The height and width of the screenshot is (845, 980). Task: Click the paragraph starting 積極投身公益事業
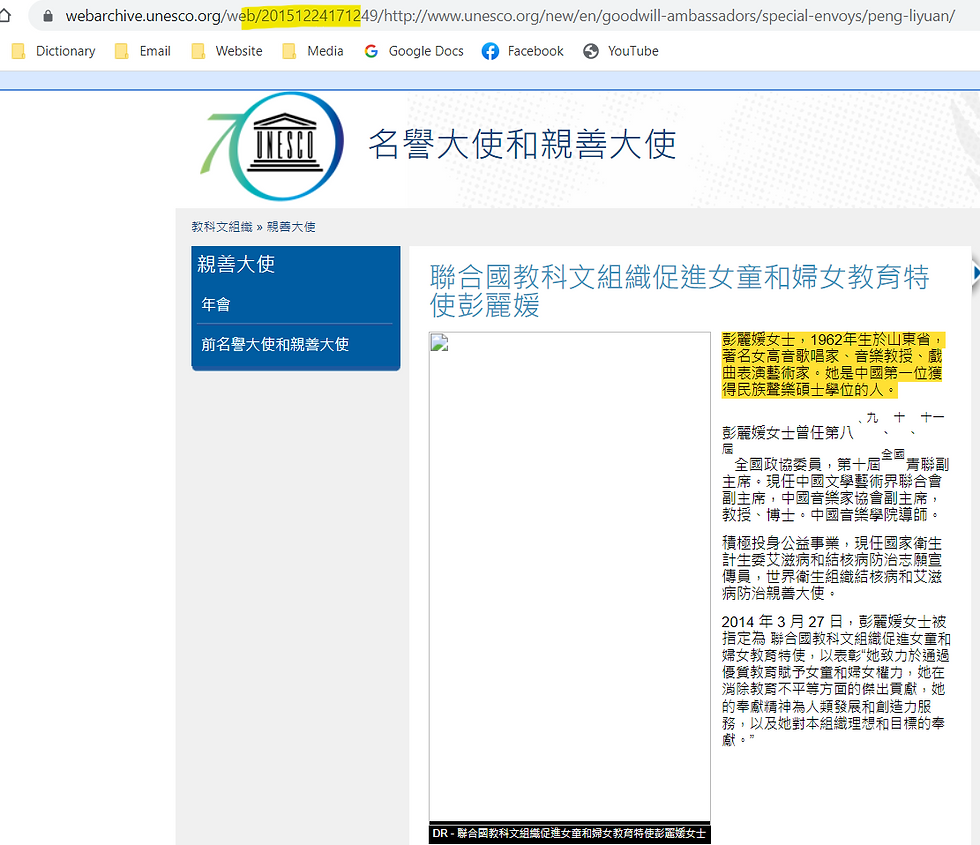coord(832,568)
